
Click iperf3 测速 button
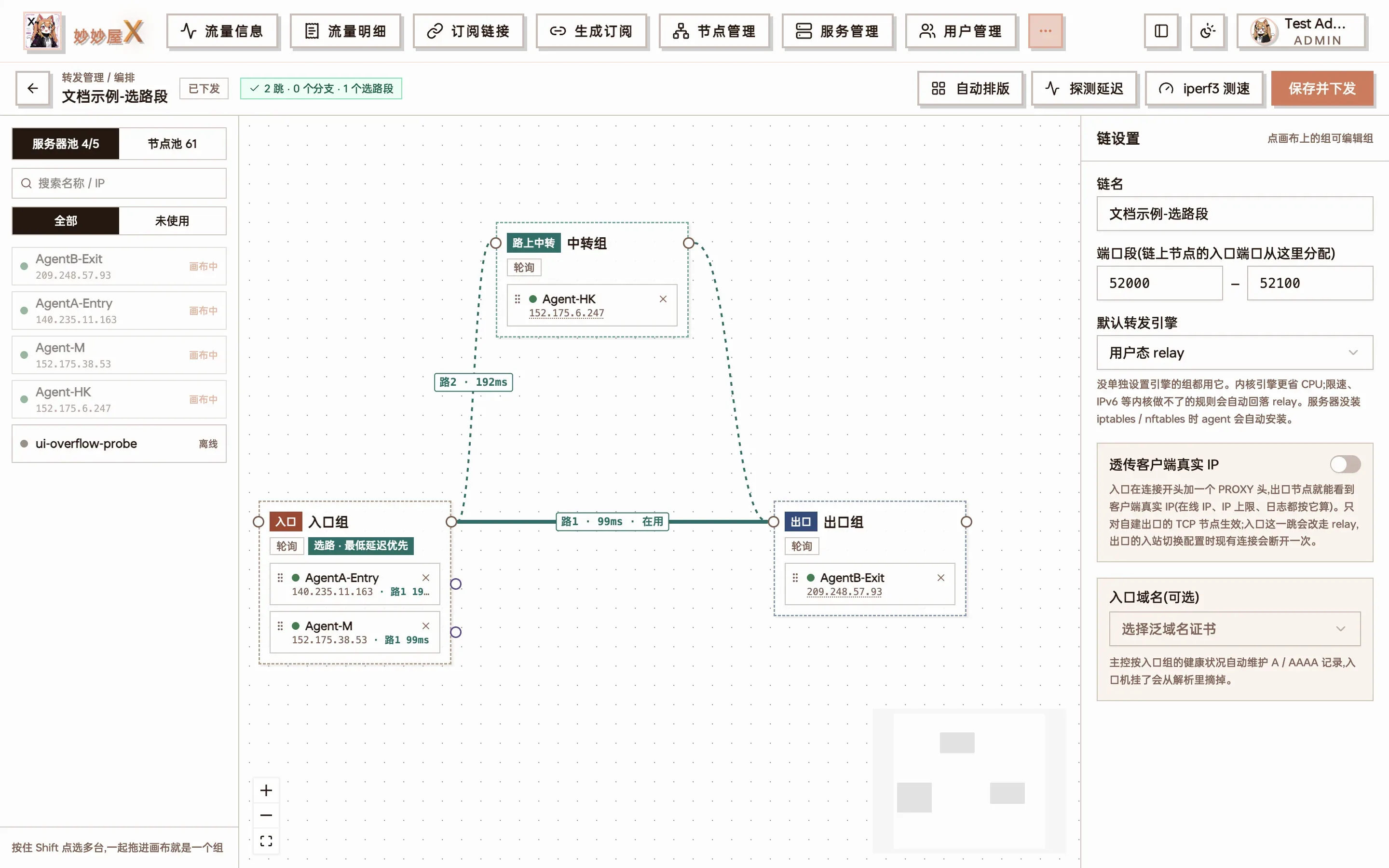click(x=1204, y=88)
